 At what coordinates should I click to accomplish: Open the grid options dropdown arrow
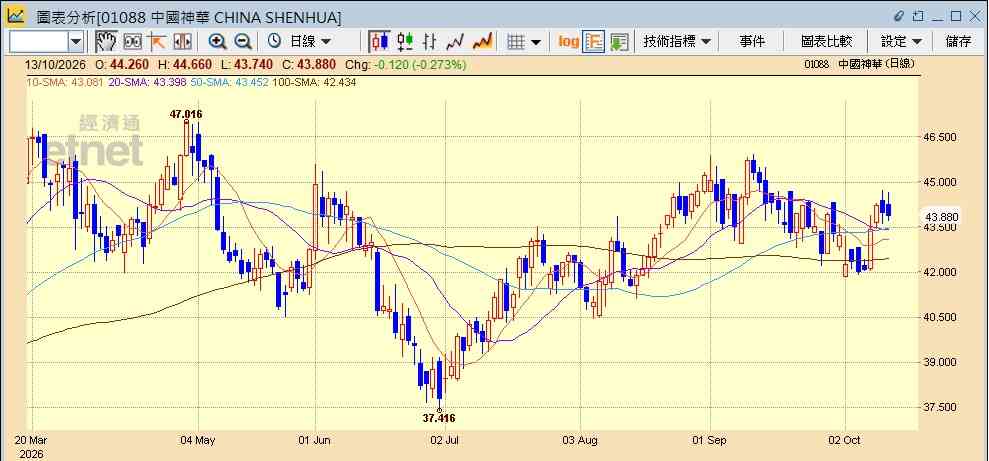[x=536, y=42]
